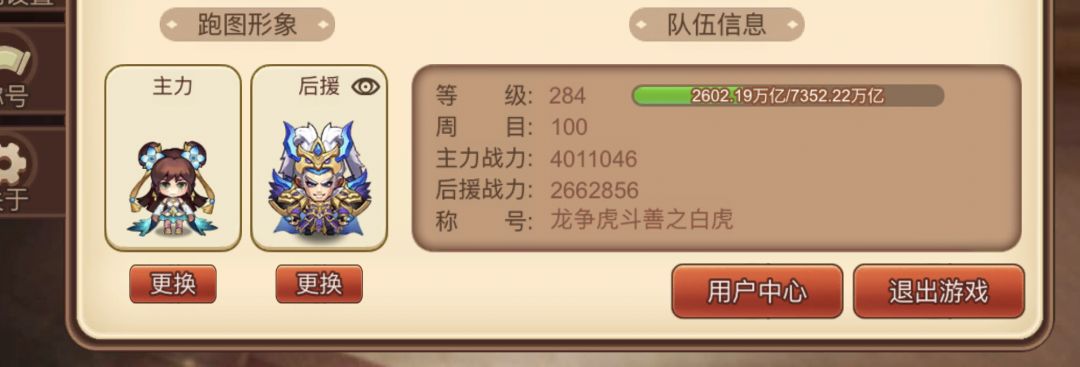Click 更换 under the 后援 card
Screen dimensions: 1080x367
[x=319, y=284]
